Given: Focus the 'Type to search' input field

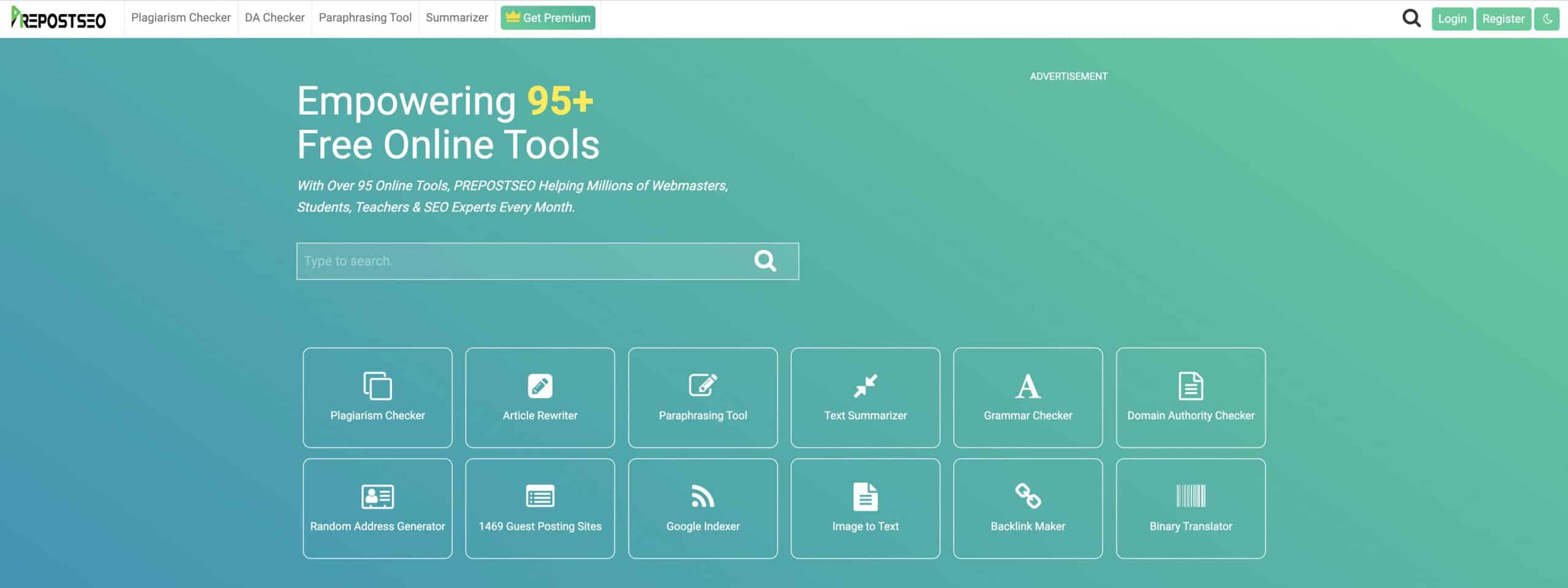Looking at the screenshot, I should pyautogui.click(x=521, y=262).
